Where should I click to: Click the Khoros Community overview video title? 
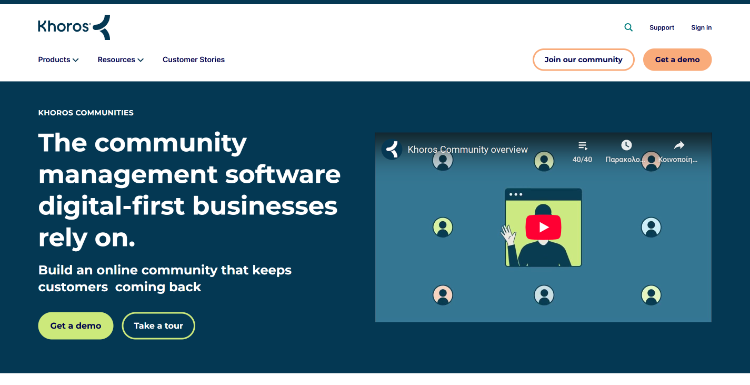[467, 150]
